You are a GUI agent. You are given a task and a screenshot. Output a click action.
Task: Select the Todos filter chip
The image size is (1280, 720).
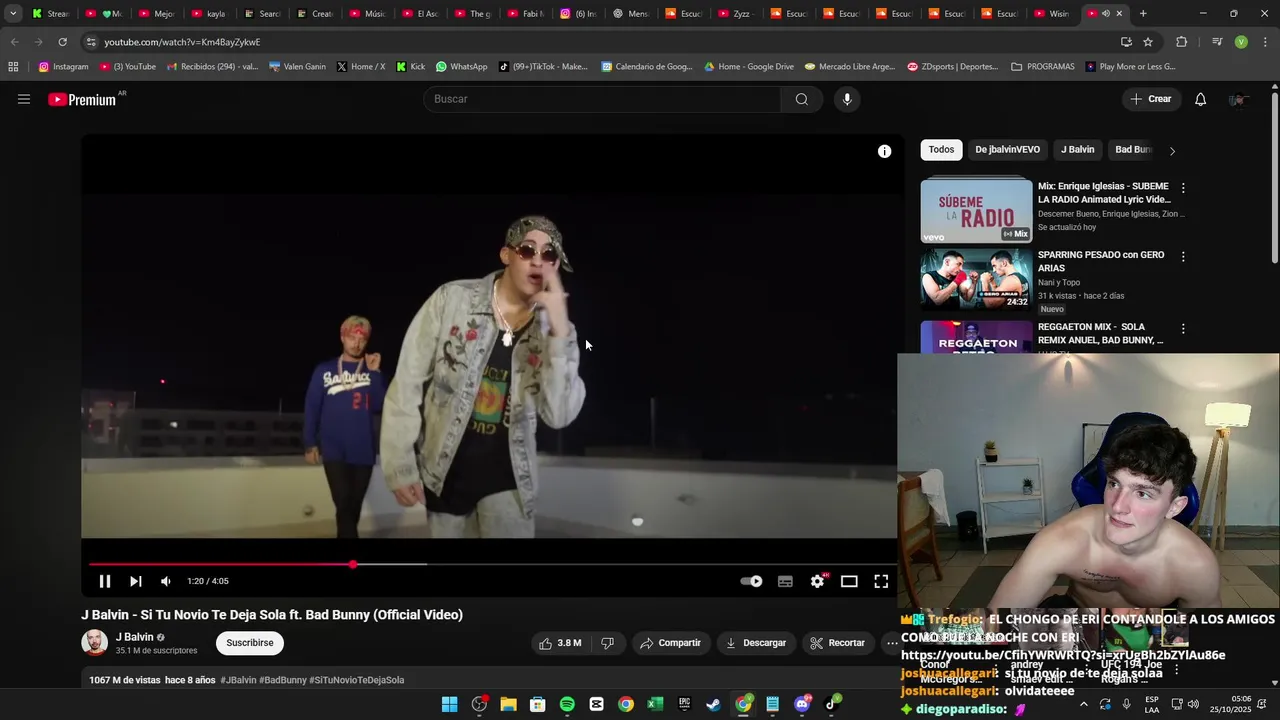click(941, 150)
